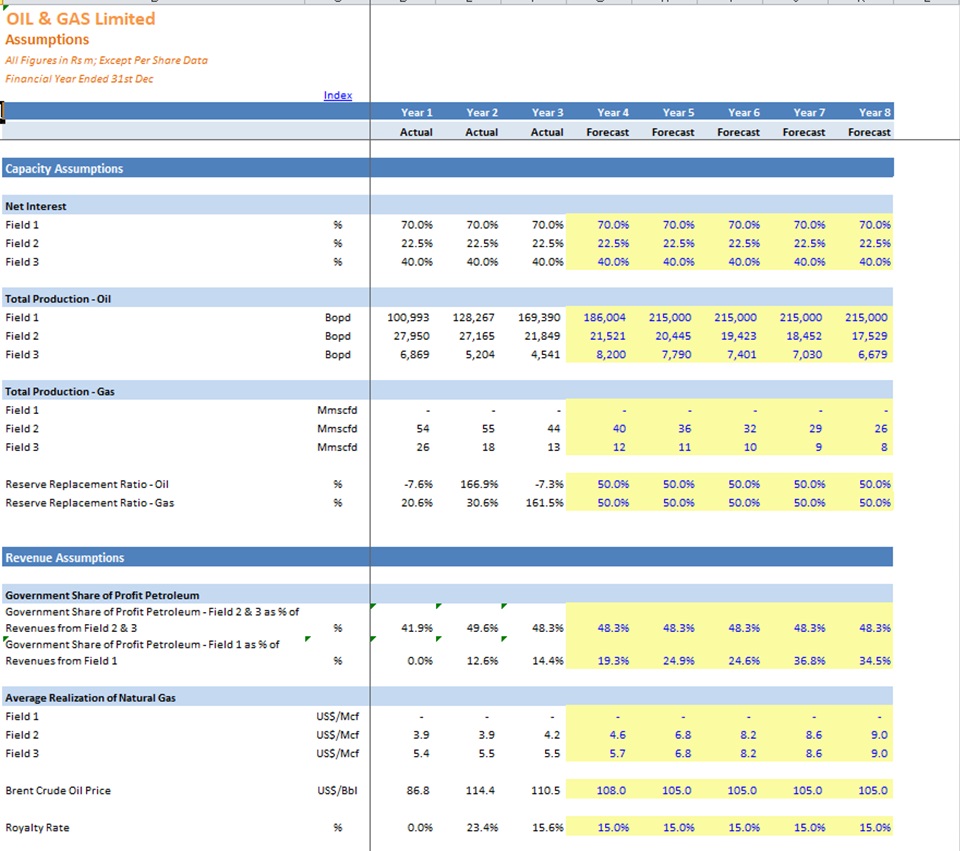960x851 pixels.
Task: Select the Total Production - Oil label
Action: [x=58, y=299]
